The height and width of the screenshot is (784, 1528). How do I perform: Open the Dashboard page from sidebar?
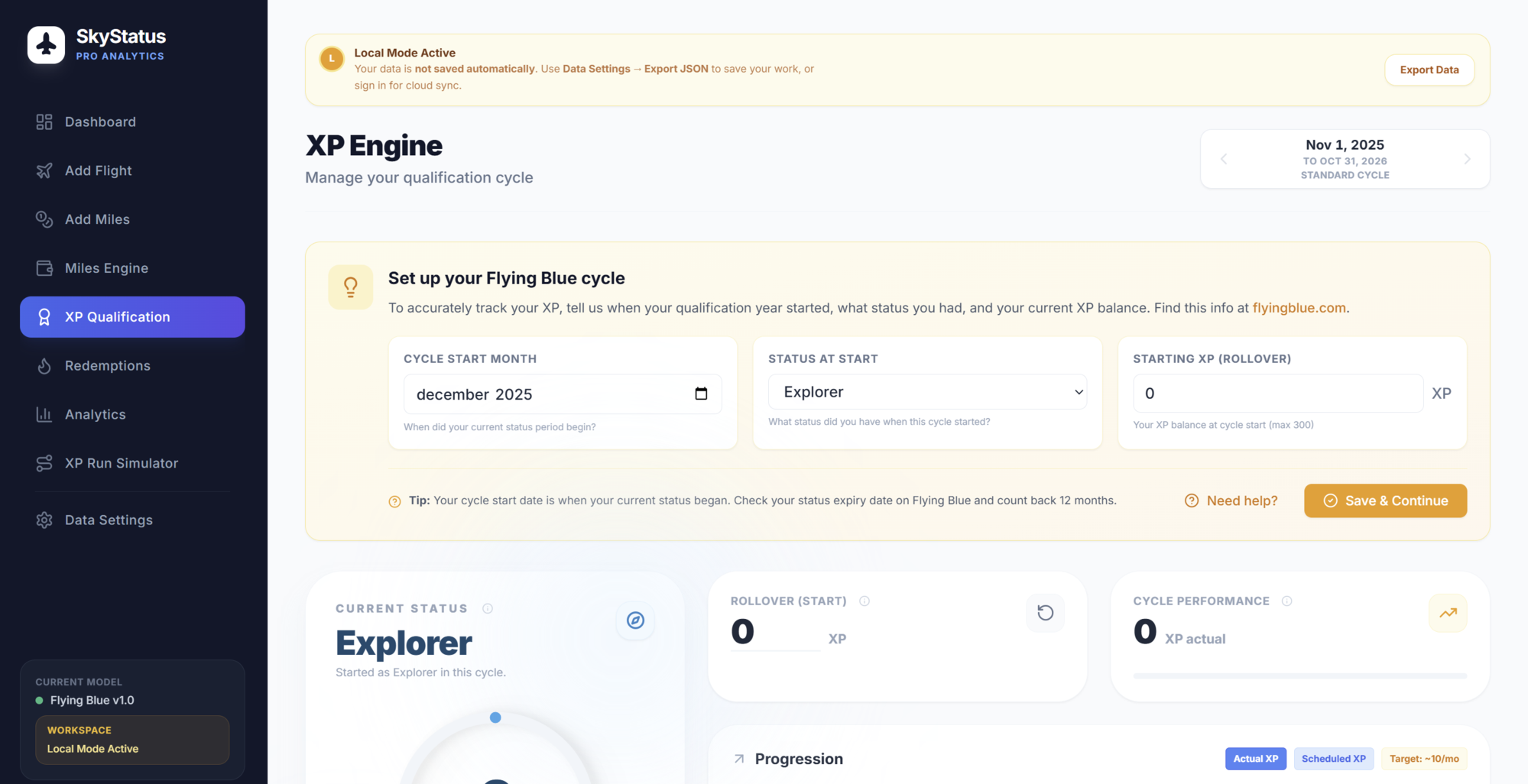100,122
